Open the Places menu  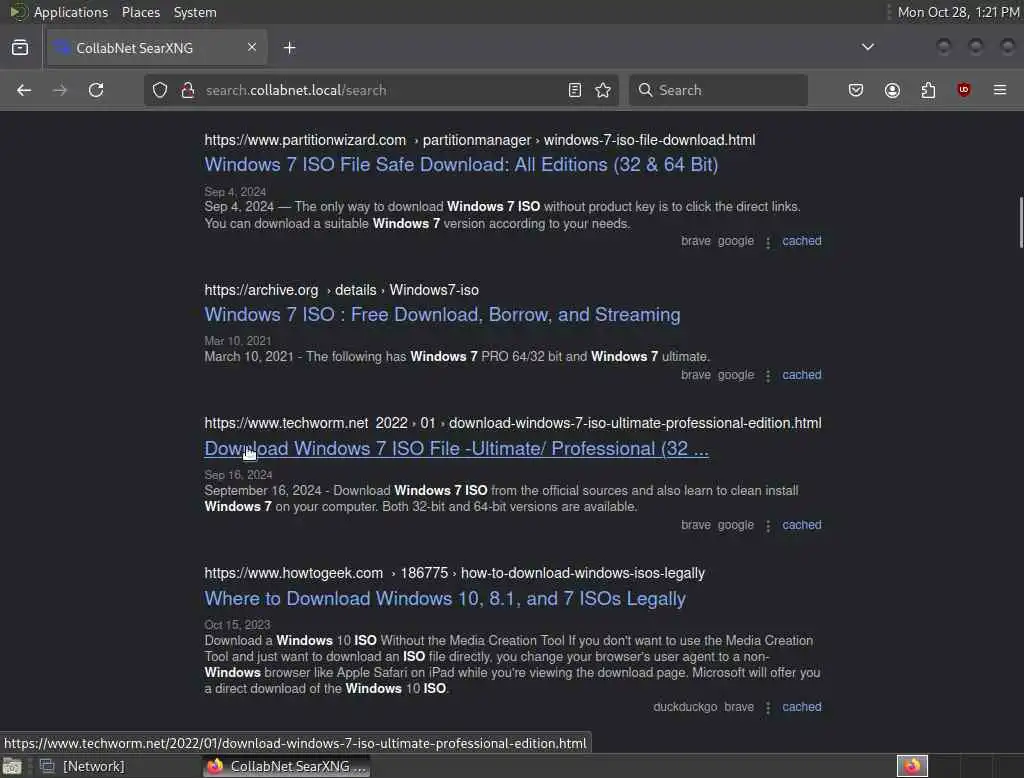(140, 12)
